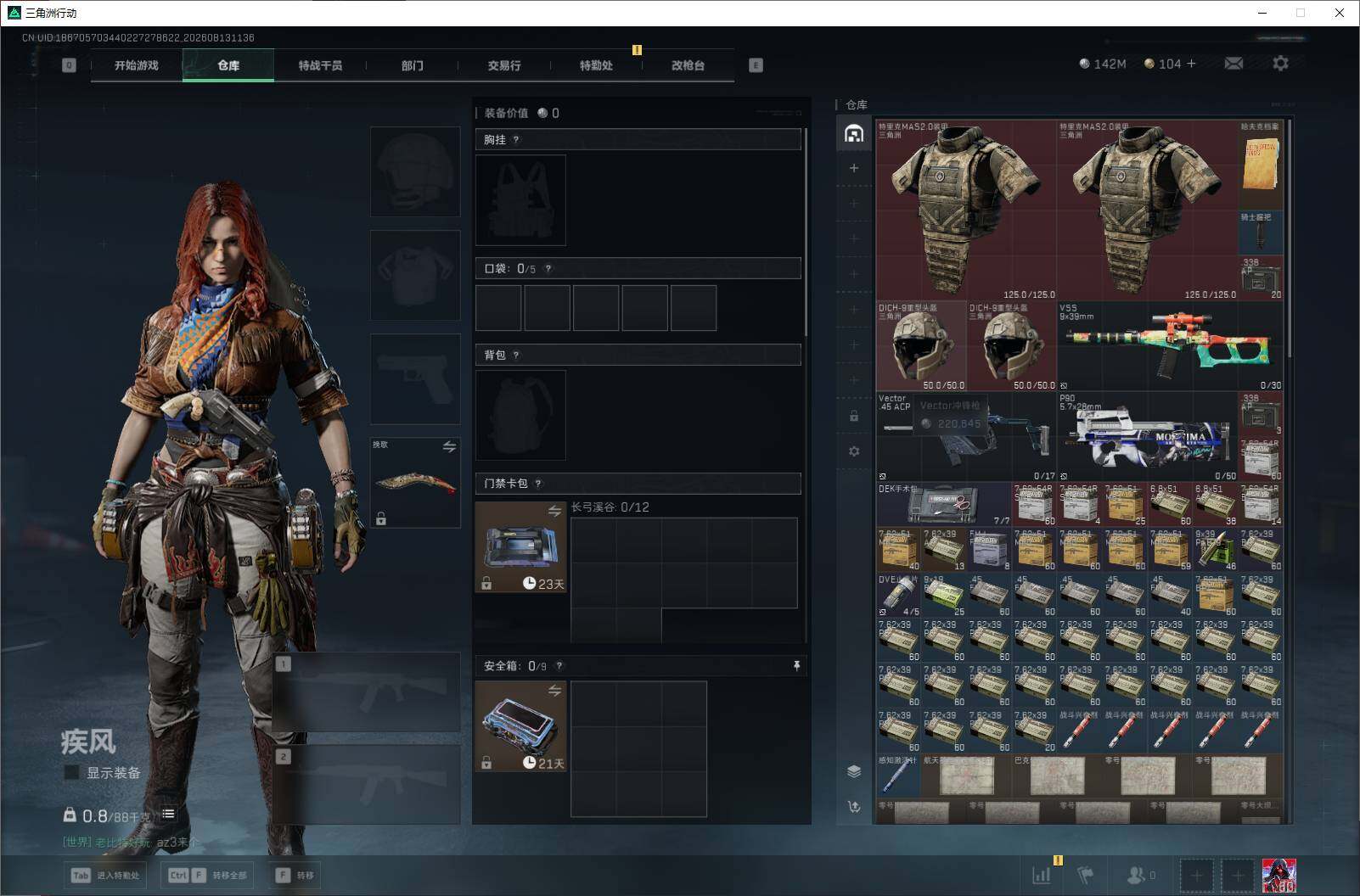The height and width of the screenshot is (896, 1360).
Task: Click the player avatar in the bottom right
Action: [1279, 876]
